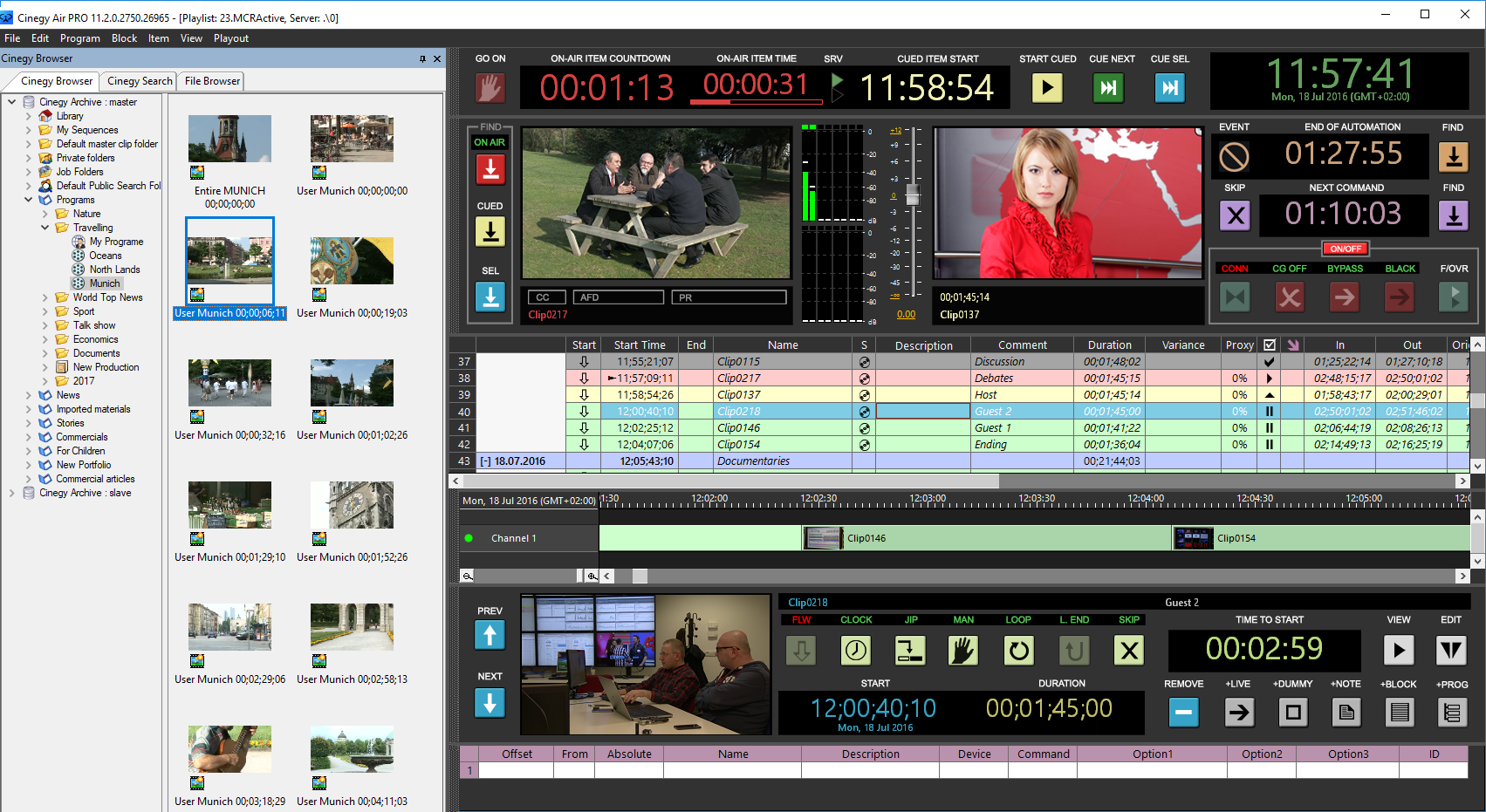
Task: Click the +NOTE document button
Action: (x=1346, y=713)
